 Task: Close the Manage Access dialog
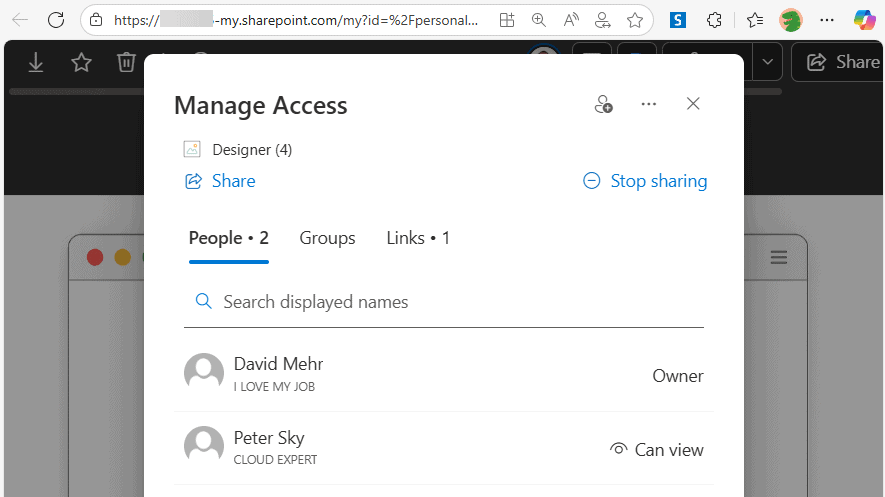pos(693,104)
